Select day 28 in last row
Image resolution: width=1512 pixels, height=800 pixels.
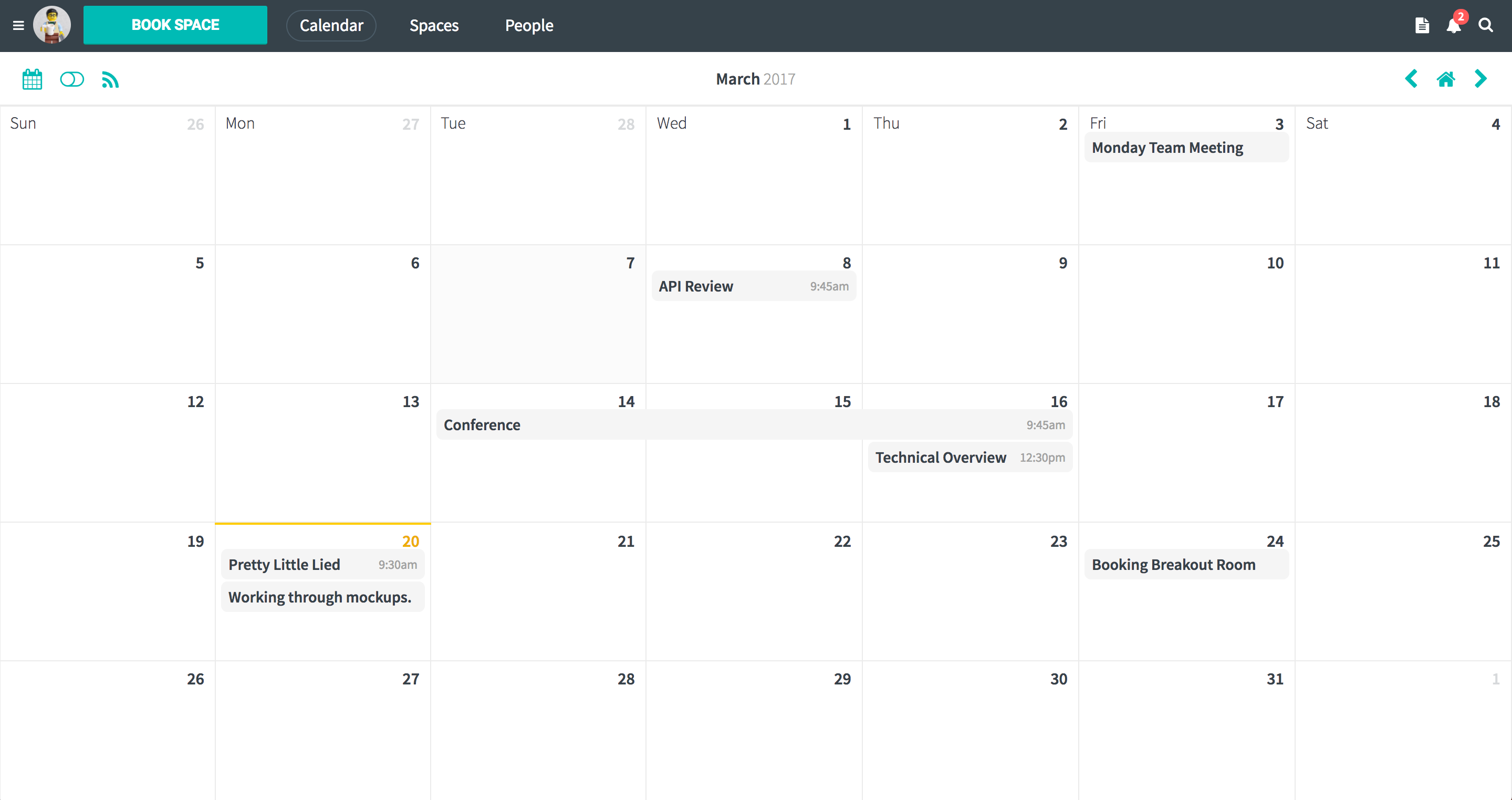[x=538, y=730]
